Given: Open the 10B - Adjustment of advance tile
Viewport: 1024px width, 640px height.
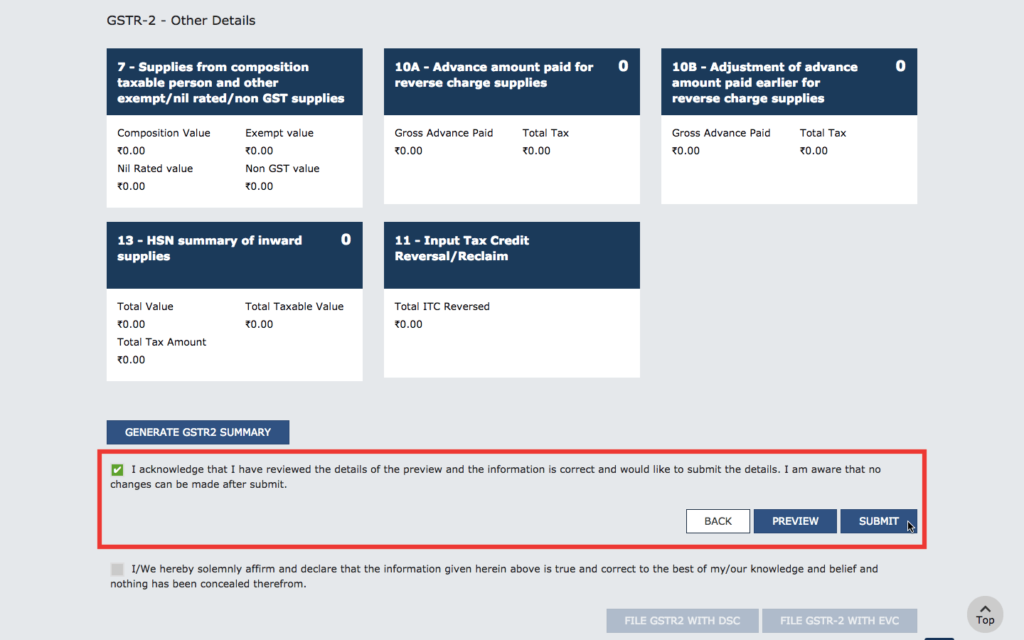Looking at the screenshot, I should pyautogui.click(x=780, y=81).
